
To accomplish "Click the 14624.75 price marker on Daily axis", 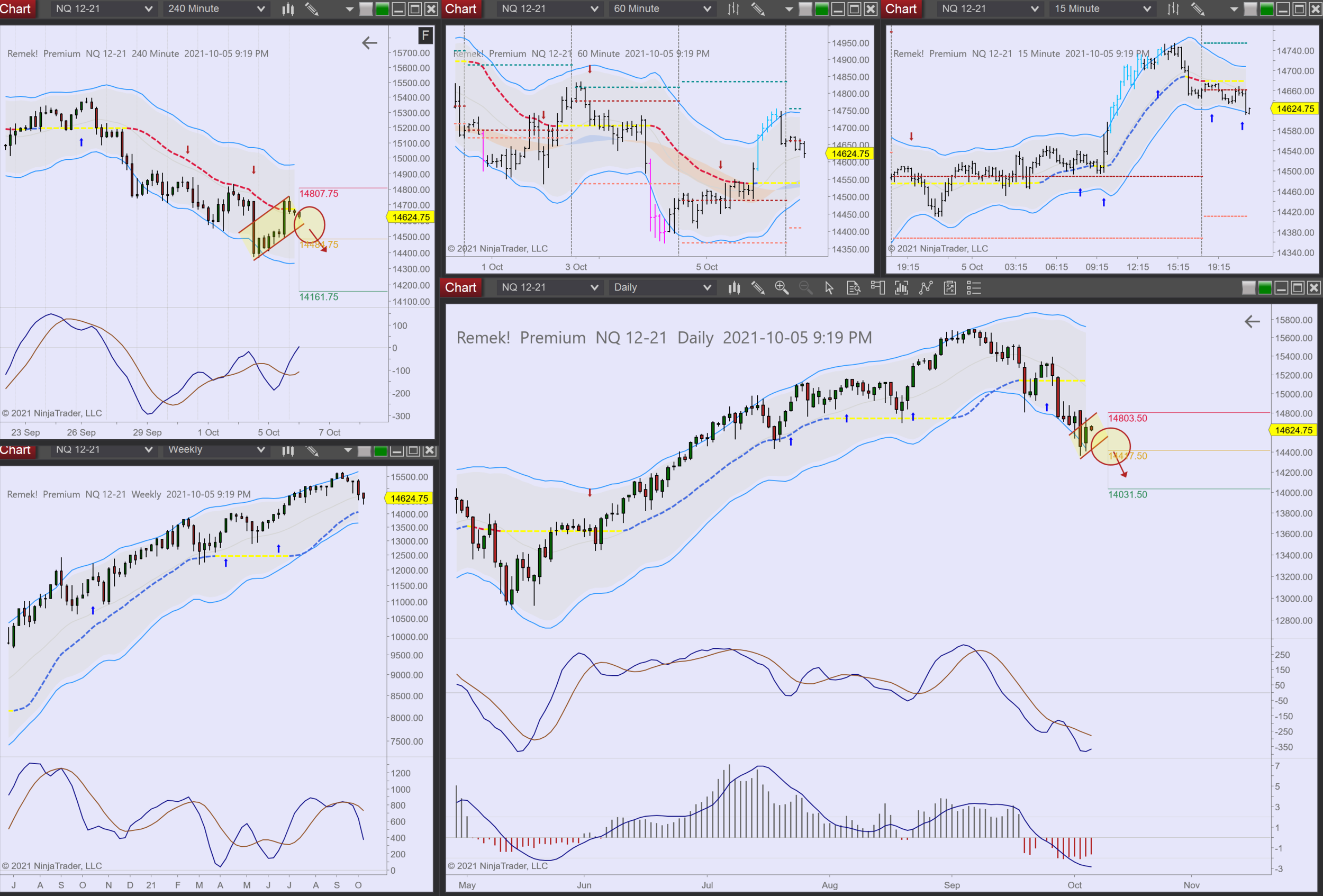I will click(x=1293, y=430).
